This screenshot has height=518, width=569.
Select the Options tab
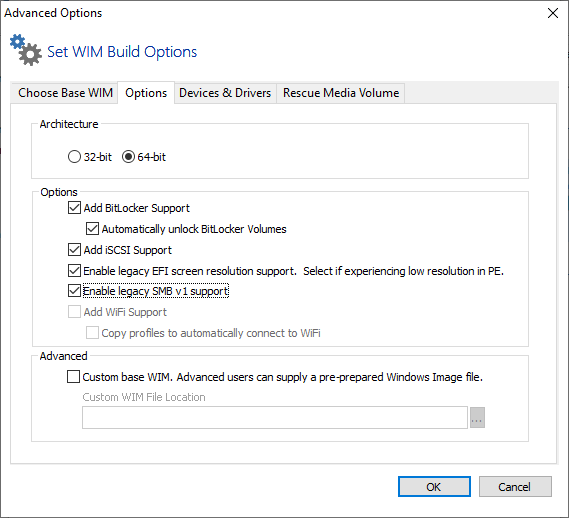tap(146, 93)
